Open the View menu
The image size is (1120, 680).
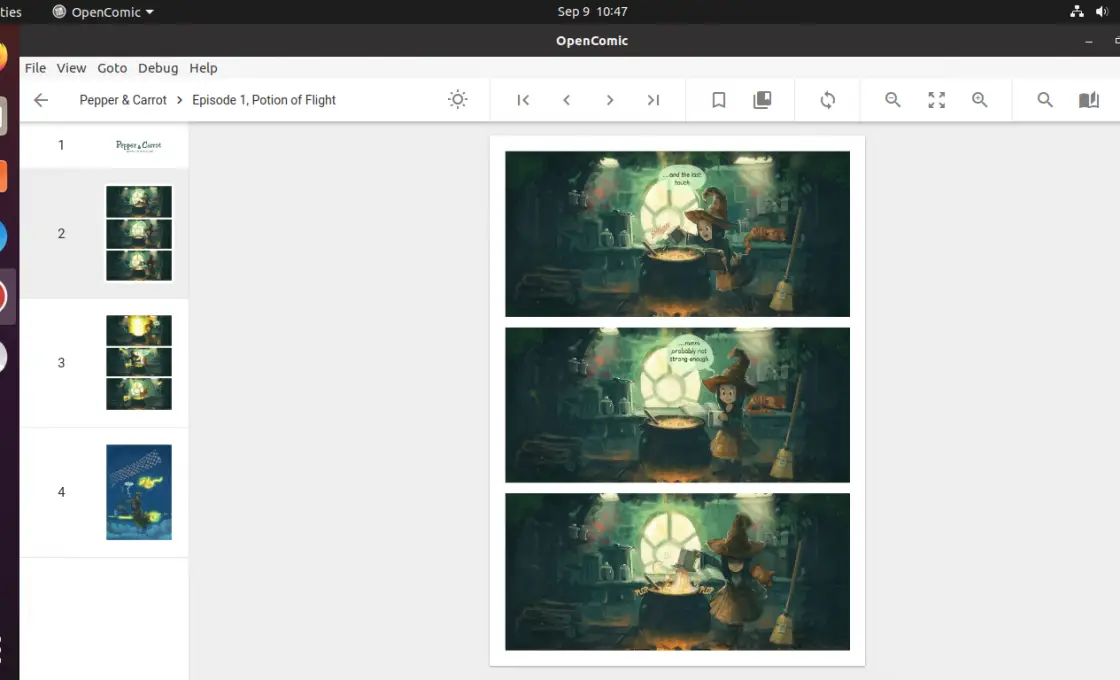pos(71,68)
